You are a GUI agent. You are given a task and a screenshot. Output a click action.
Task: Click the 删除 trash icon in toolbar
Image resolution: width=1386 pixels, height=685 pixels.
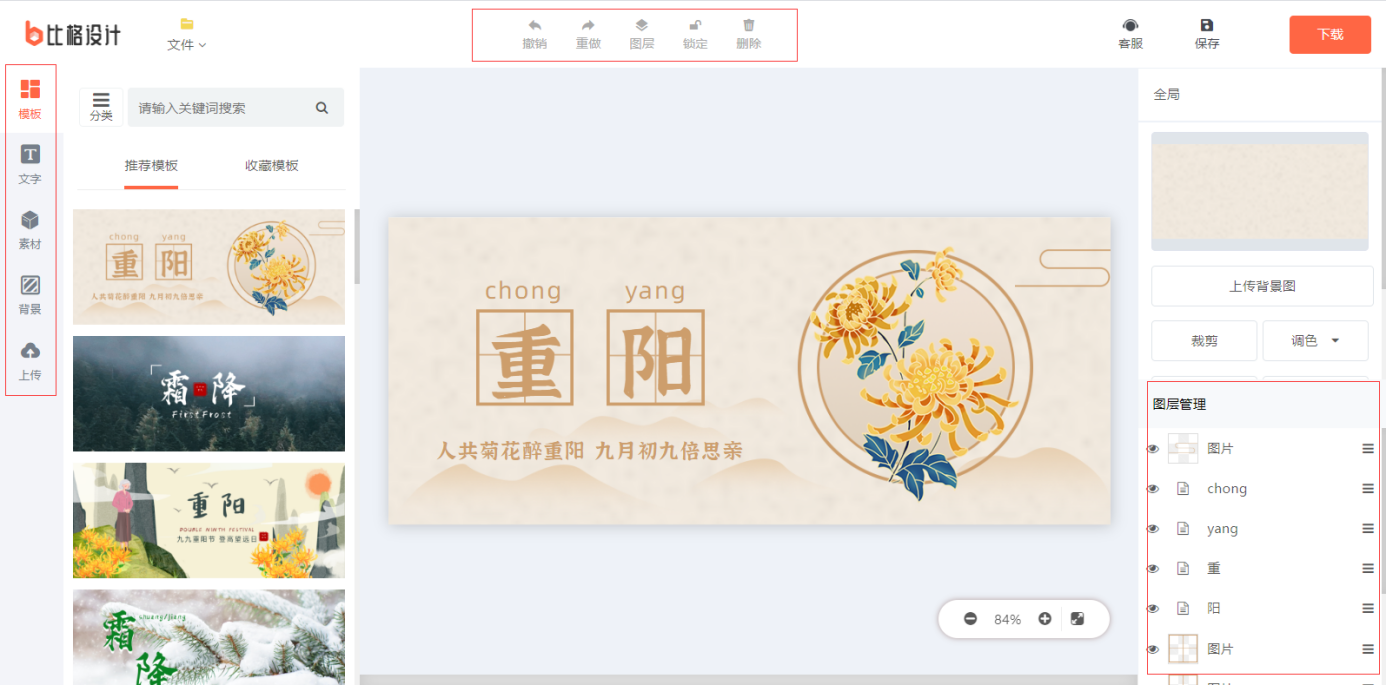click(x=749, y=25)
